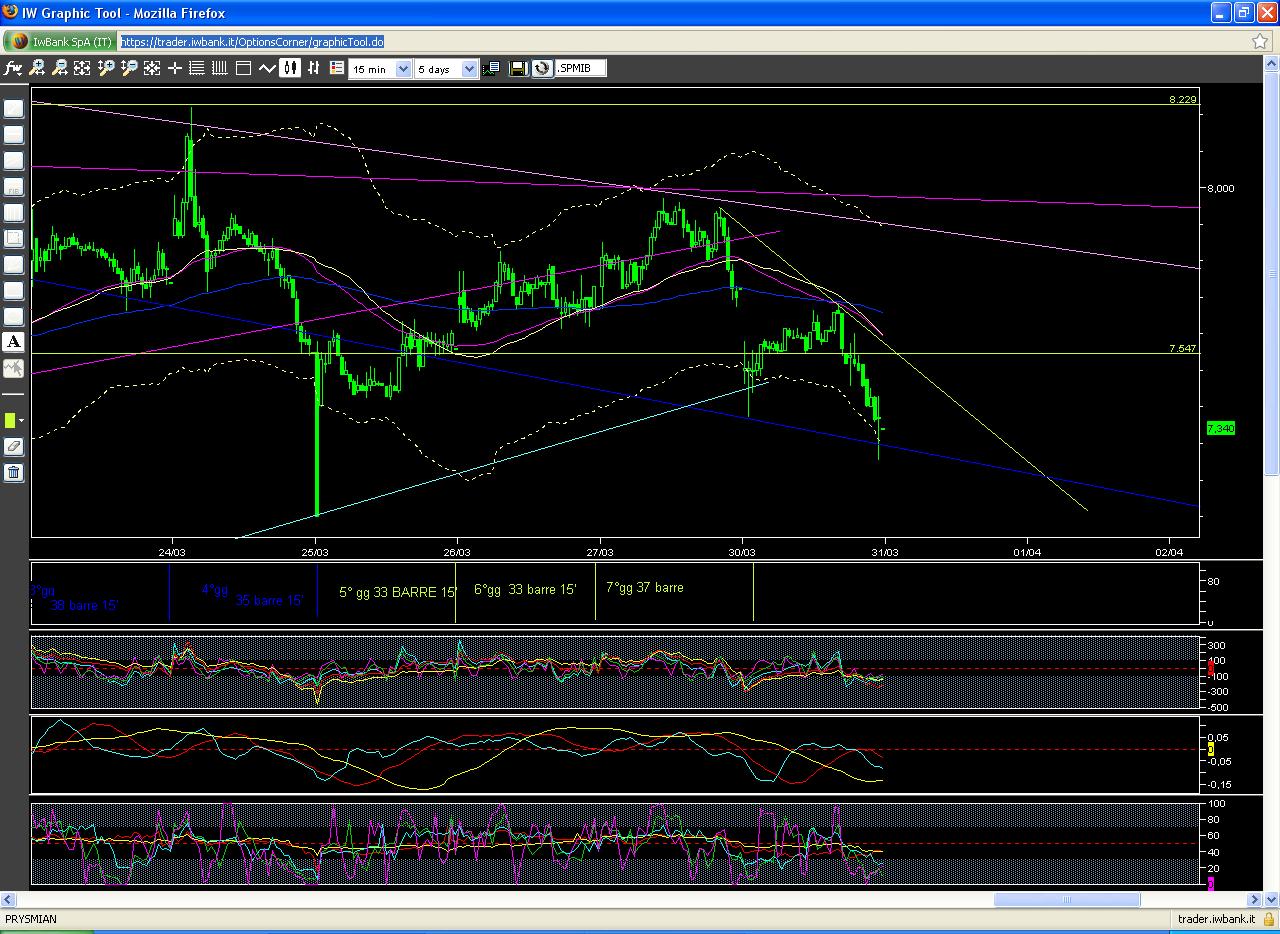Refresh the chart data
1280x934 pixels.
click(x=542, y=68)
